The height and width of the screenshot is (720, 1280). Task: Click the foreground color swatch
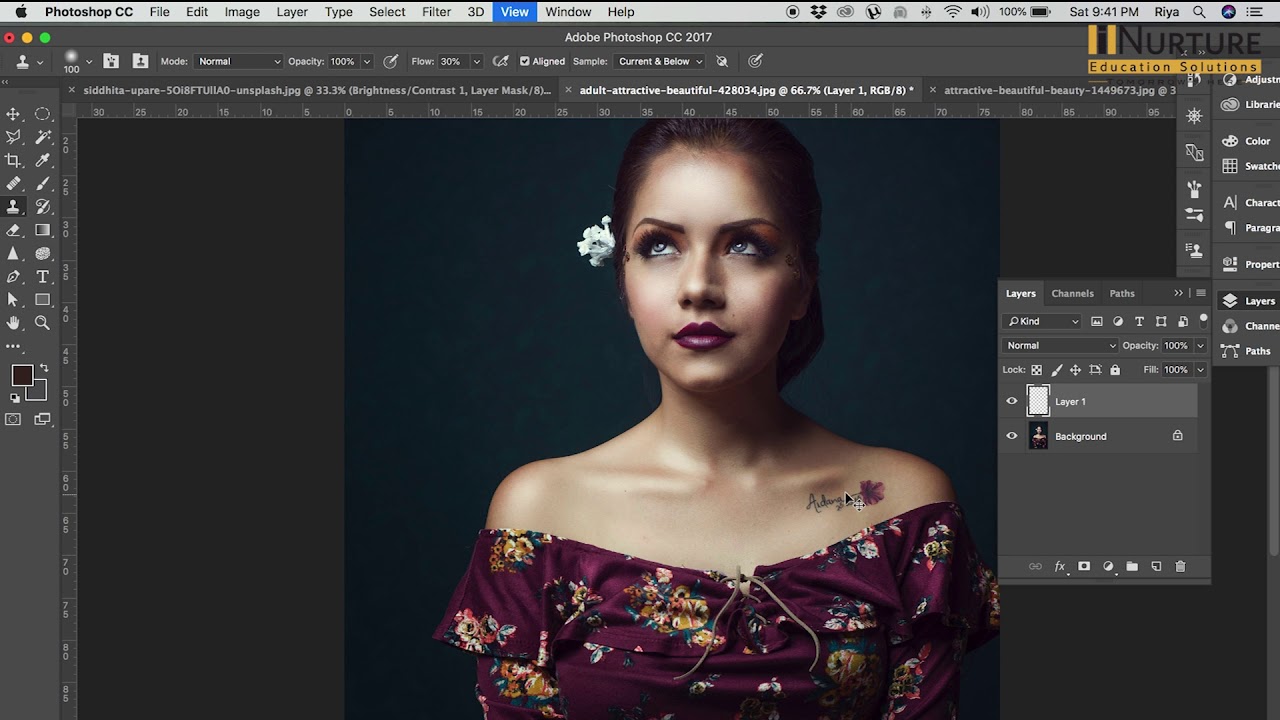tap(22, 376)
